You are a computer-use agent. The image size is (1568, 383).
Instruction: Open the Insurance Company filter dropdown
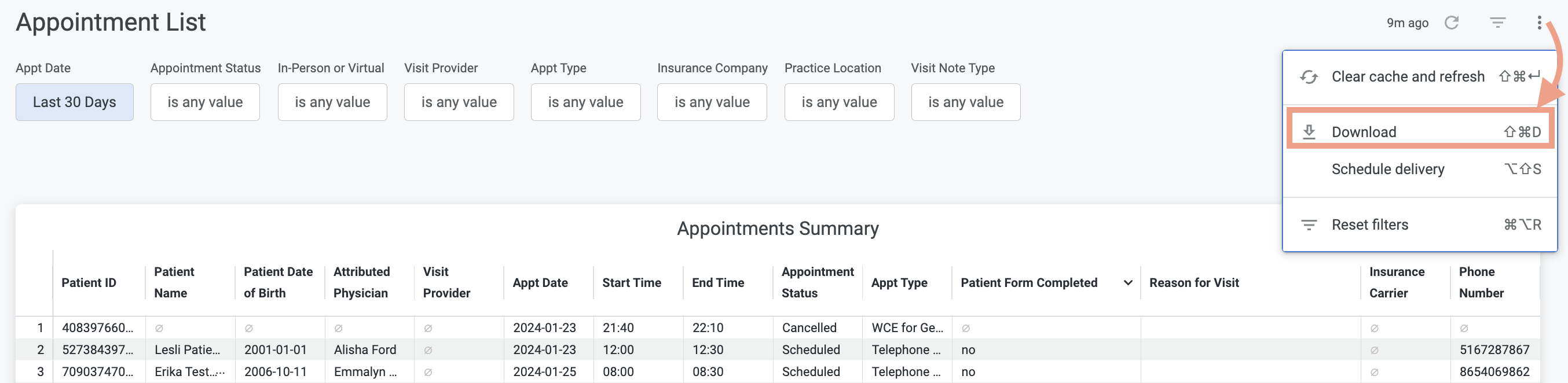(x=712, y=101)
